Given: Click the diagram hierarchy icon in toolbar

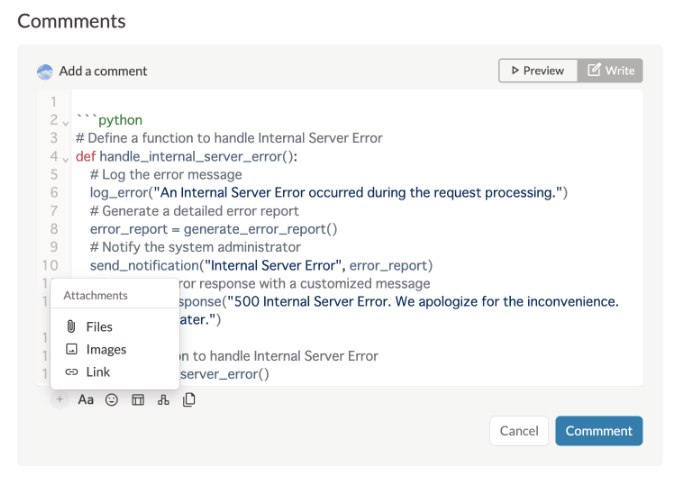Looking at the screenshot, I should 163,400.
